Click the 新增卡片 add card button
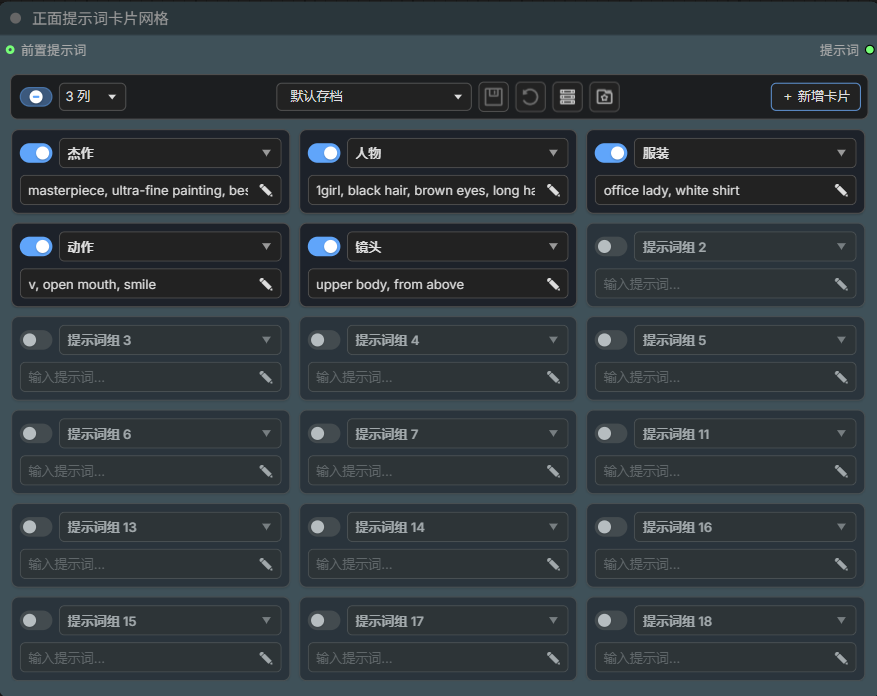The height and width of the screenshot is (696, 877). click(815, 97)
